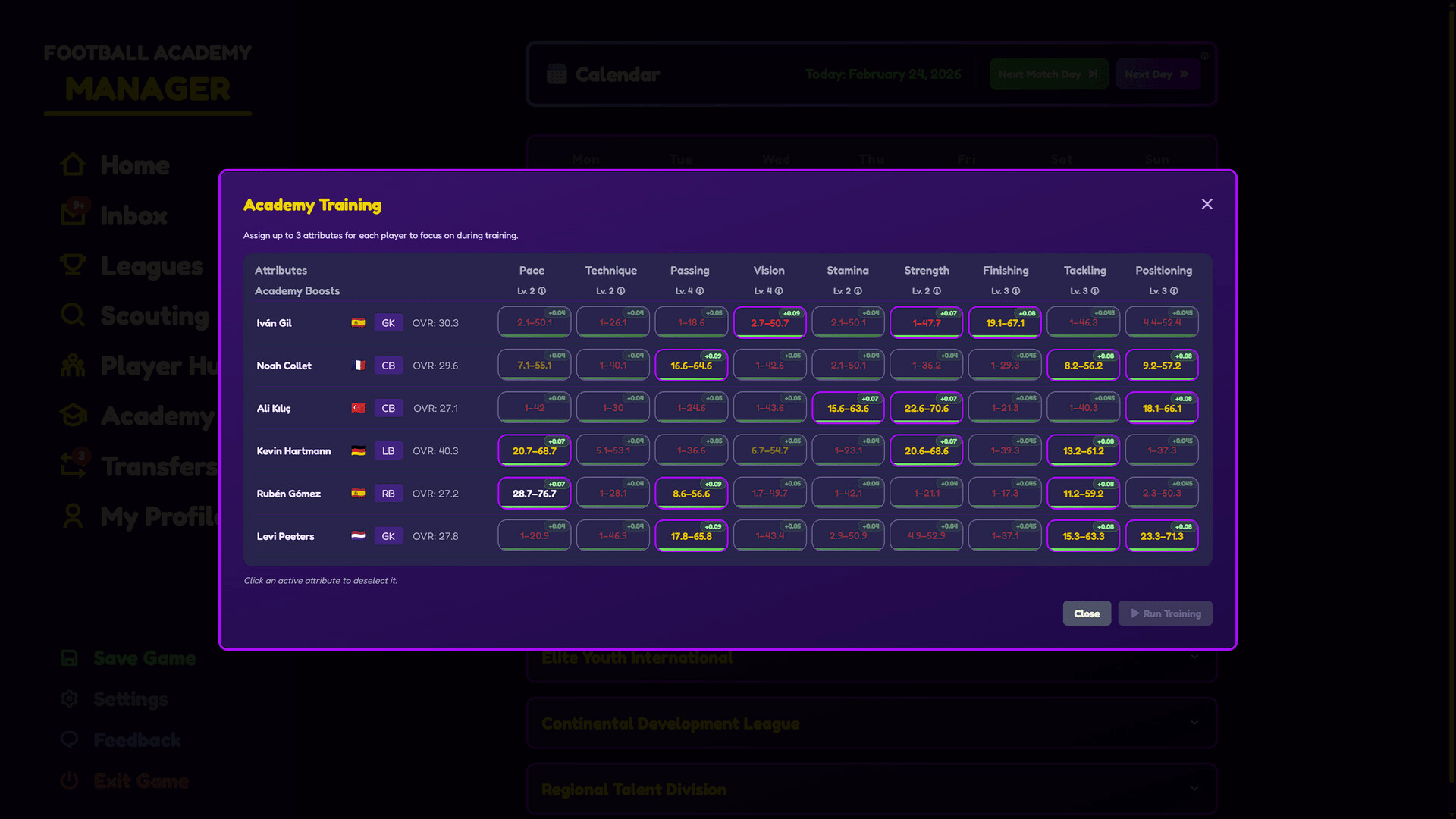The width and height of the screenshot is (1456, 819).
Task: Click the Vision Lv. 4 info icon
Action: point(779,291)
